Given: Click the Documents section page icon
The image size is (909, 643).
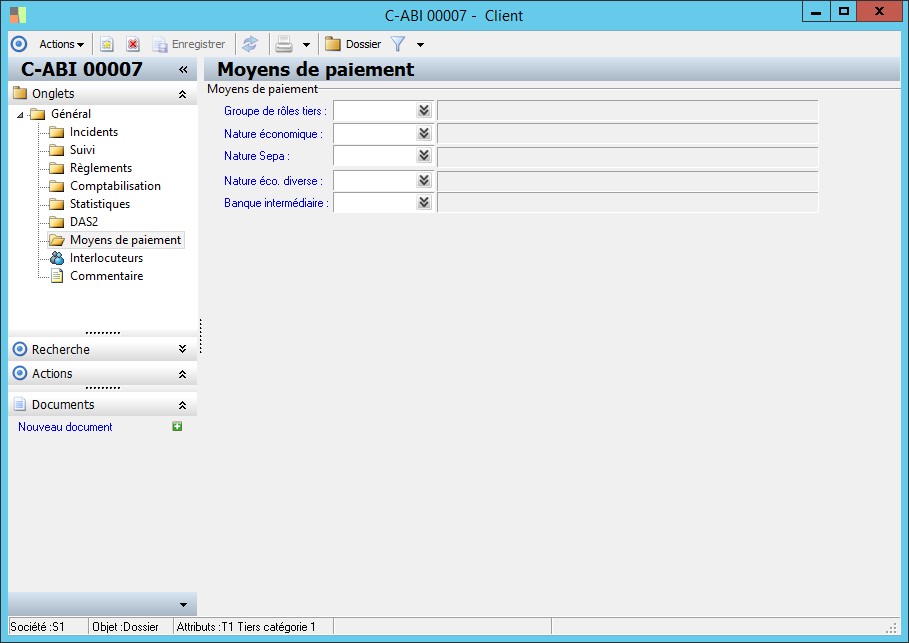Looking at the screenshot, I should click(x=20, y=404).
